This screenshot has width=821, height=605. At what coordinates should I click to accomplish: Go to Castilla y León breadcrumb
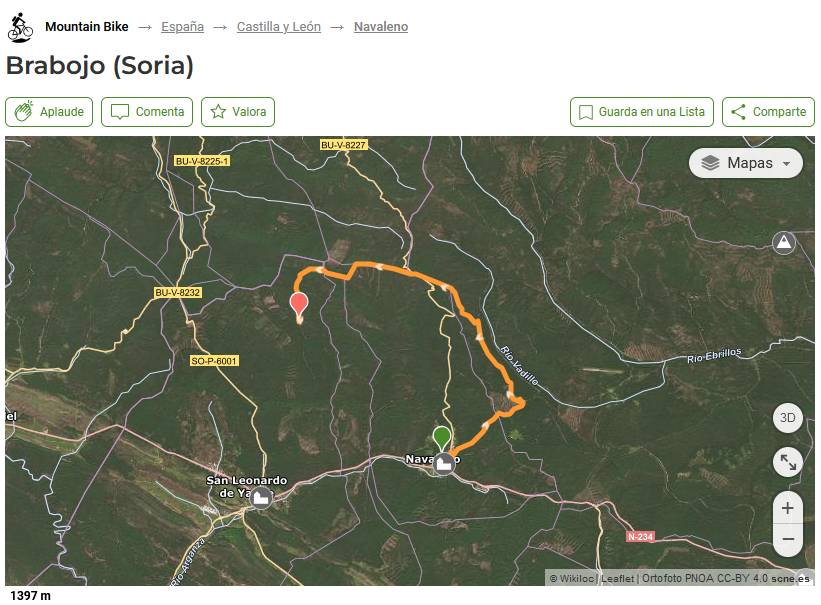point(279,27)
